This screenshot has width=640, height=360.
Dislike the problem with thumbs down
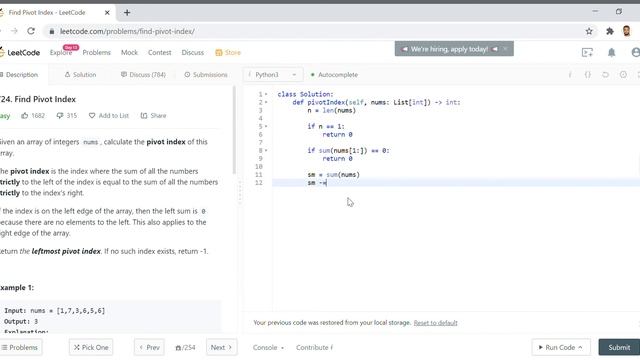click(x=60, y=116)
